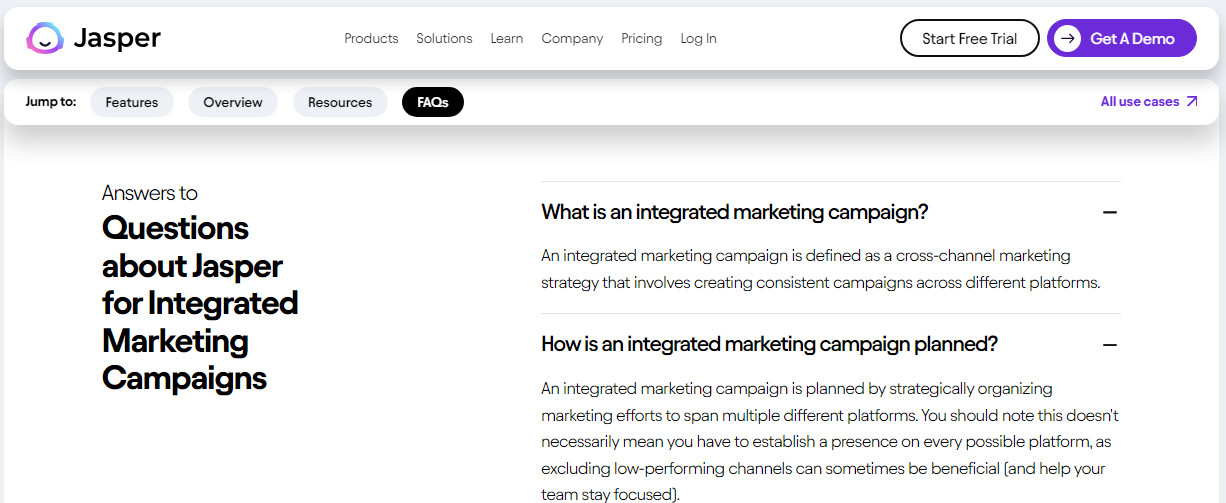The height and width of the screenshot is (503, 1226).
Task: Collapse the integrated marketing campaign definition answer
Action: (x=1109, y=212)
